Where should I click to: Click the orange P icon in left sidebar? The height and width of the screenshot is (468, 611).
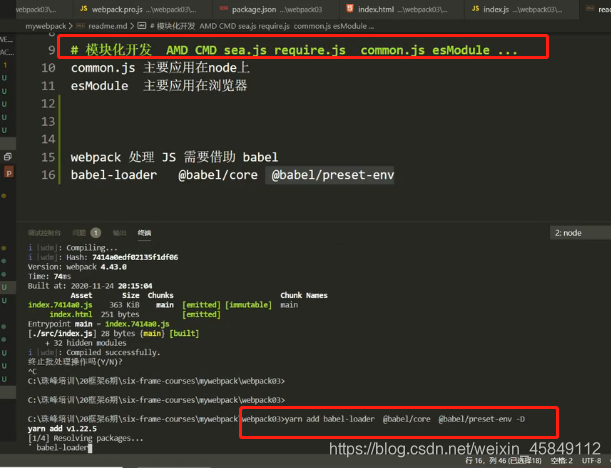[9, 172]
